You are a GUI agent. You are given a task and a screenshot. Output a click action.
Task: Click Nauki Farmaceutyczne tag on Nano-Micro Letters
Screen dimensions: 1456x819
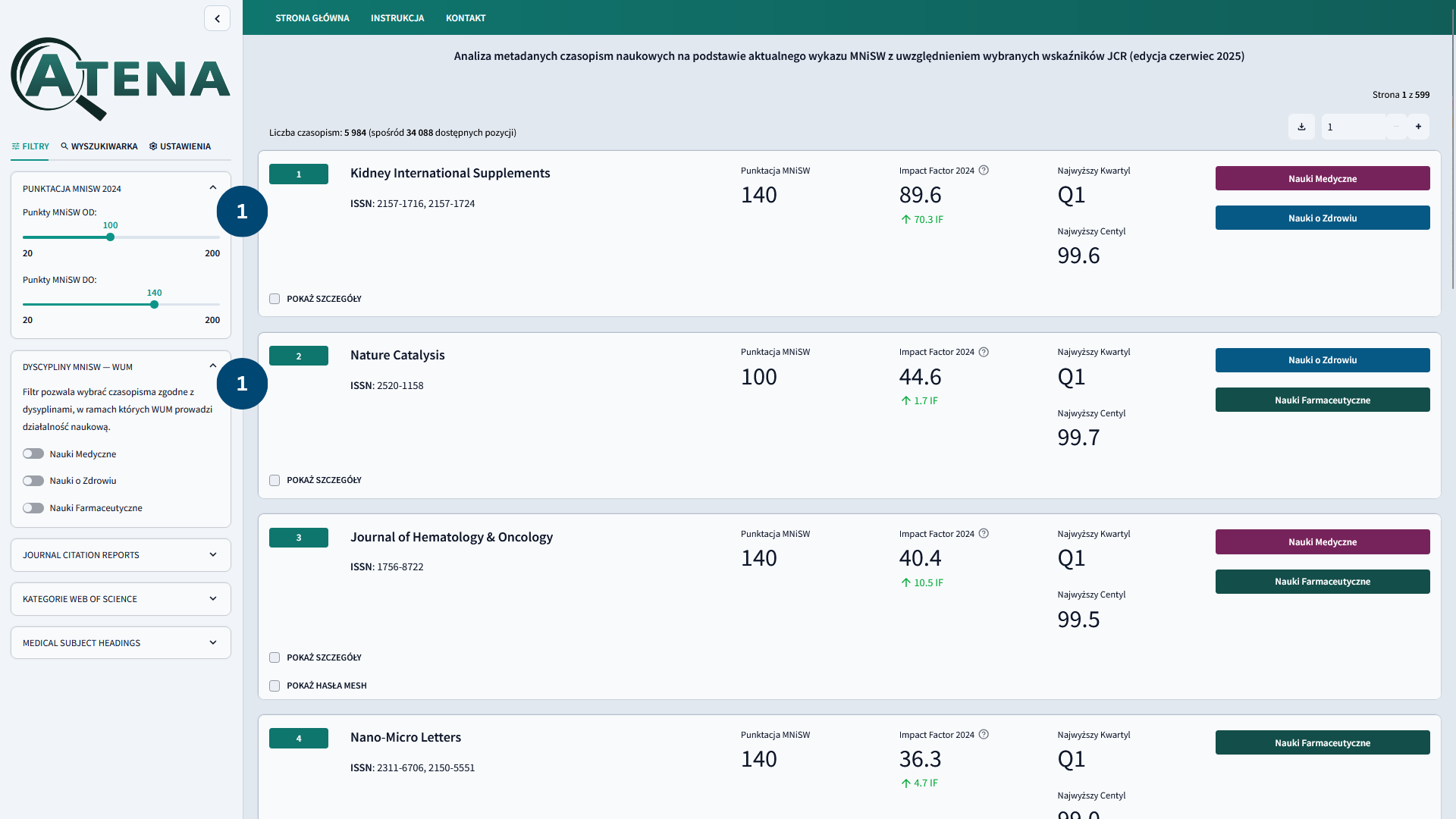(x=1323, y=742)
